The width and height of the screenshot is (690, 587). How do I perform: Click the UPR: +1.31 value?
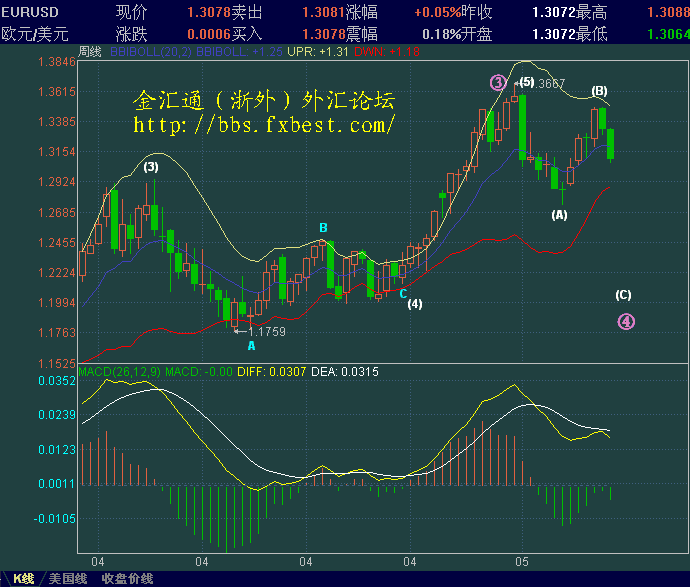click(x=318, y=52)
